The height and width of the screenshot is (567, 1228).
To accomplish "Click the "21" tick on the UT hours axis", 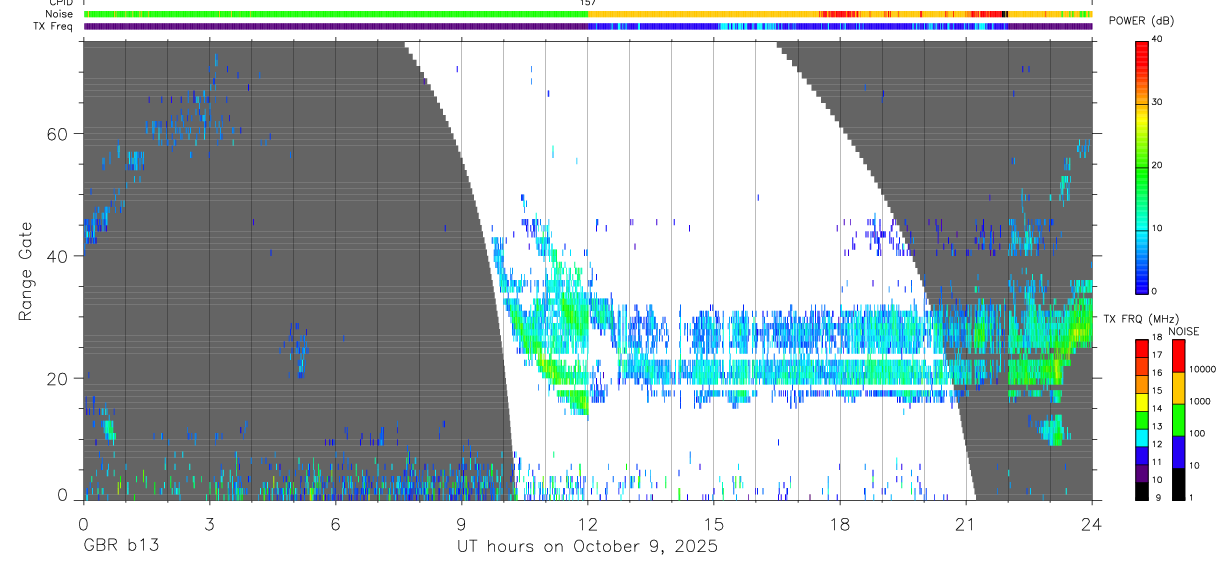I will click(x=965, y=523).
